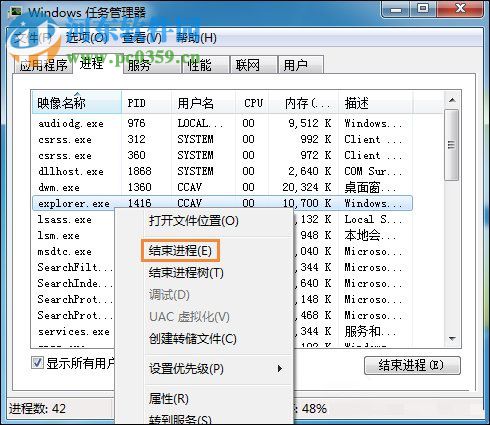
Task: Click scrollbar down arrow of process list
Action: pos(452,339)
